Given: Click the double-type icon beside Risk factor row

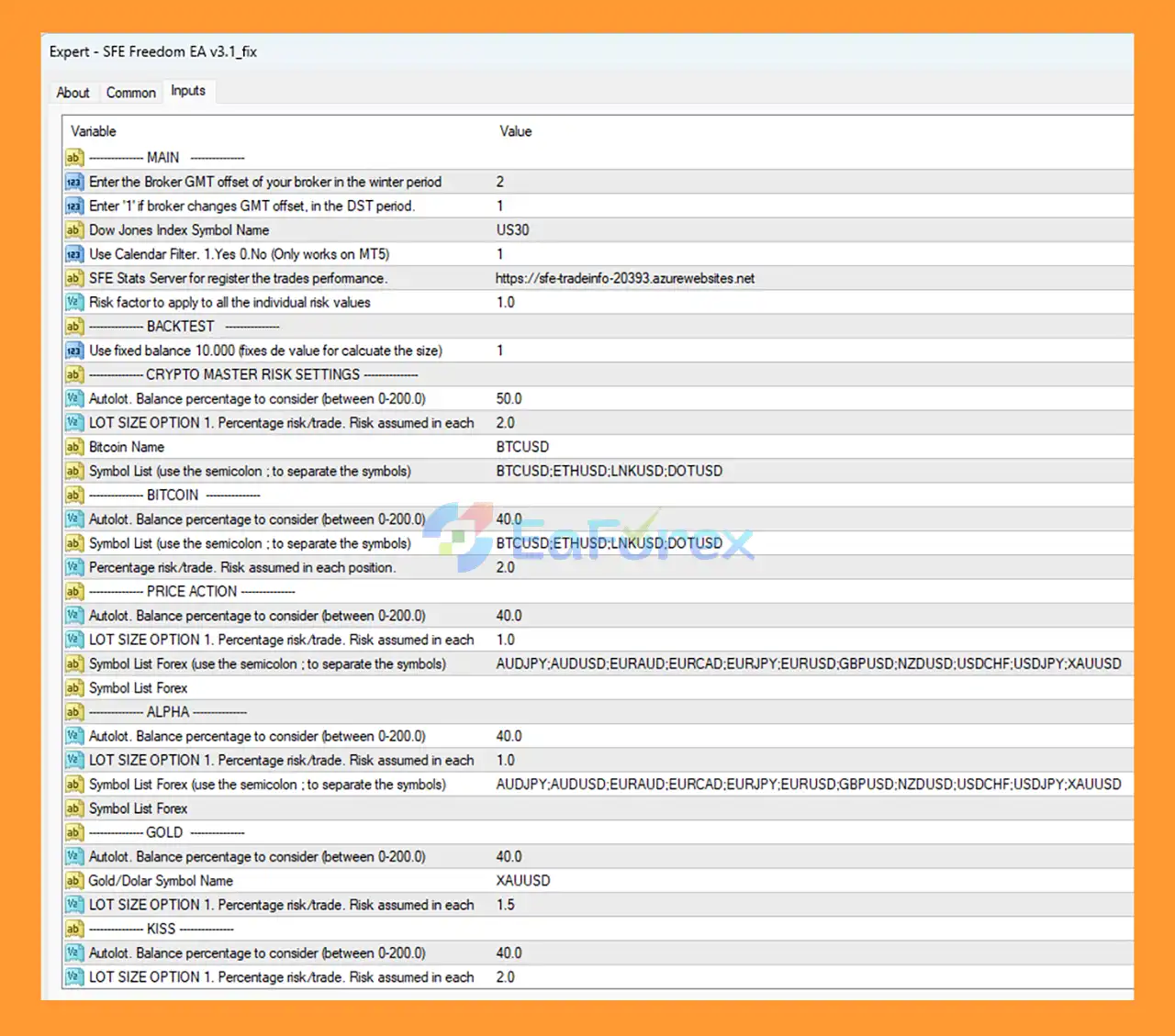Looking at the screenshot, I should (74, 303).
